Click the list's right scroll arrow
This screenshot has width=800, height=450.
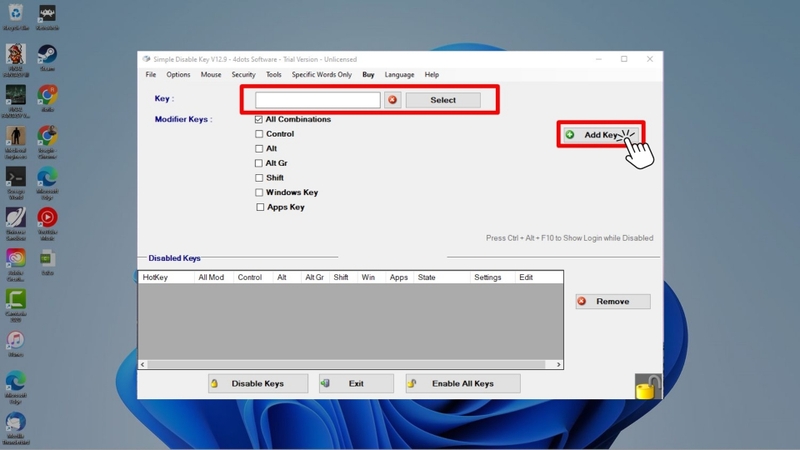[559, 364]
